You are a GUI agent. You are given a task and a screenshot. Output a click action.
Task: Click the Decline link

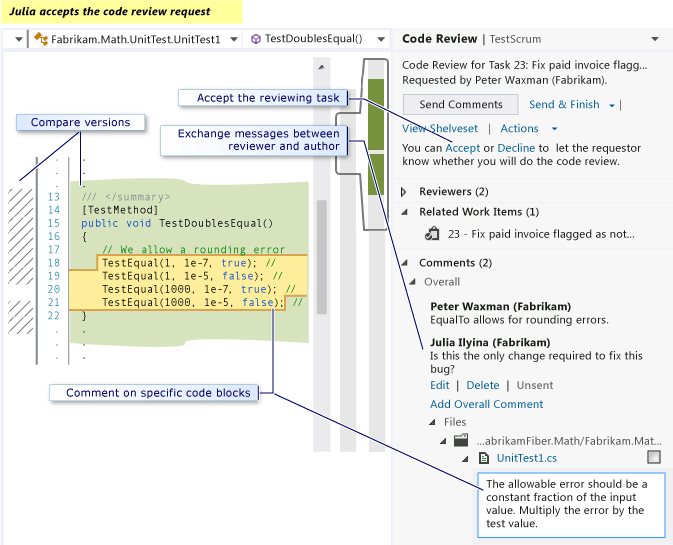click(x=517, y=148)
